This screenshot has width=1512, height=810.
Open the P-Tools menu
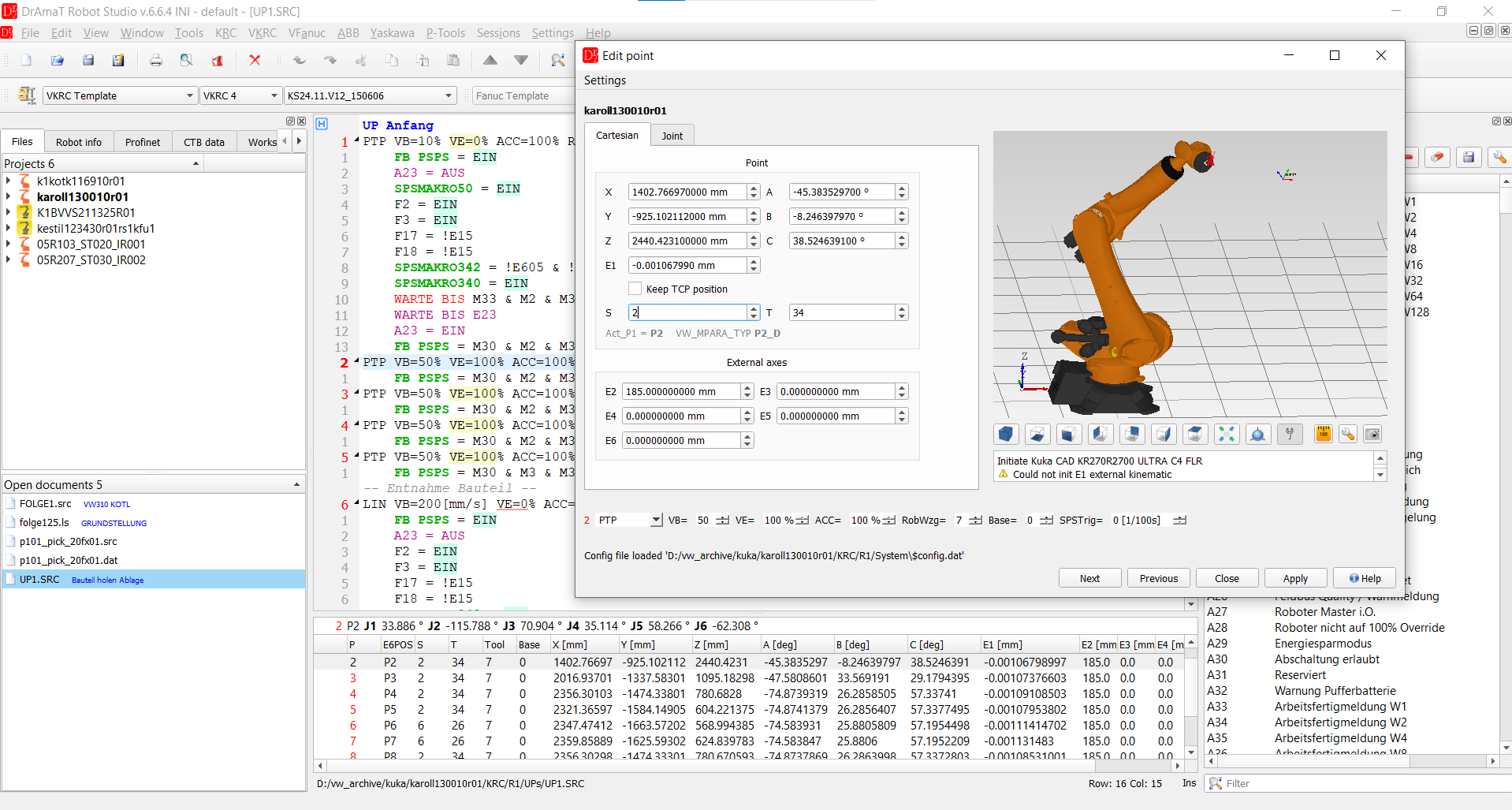pyautogui.click(x=445, y=33)
